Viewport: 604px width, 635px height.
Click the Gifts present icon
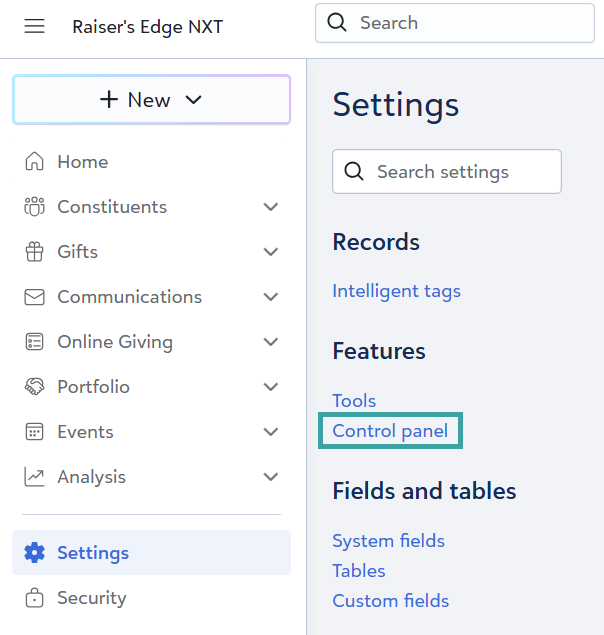point(35,252)
